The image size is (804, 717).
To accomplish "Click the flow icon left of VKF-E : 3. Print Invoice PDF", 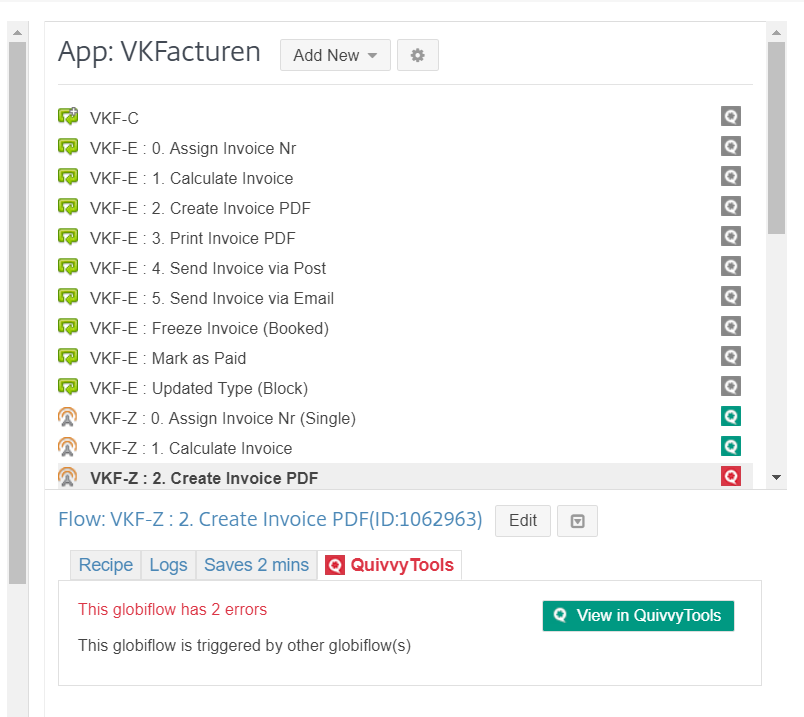I will [68, 237].
